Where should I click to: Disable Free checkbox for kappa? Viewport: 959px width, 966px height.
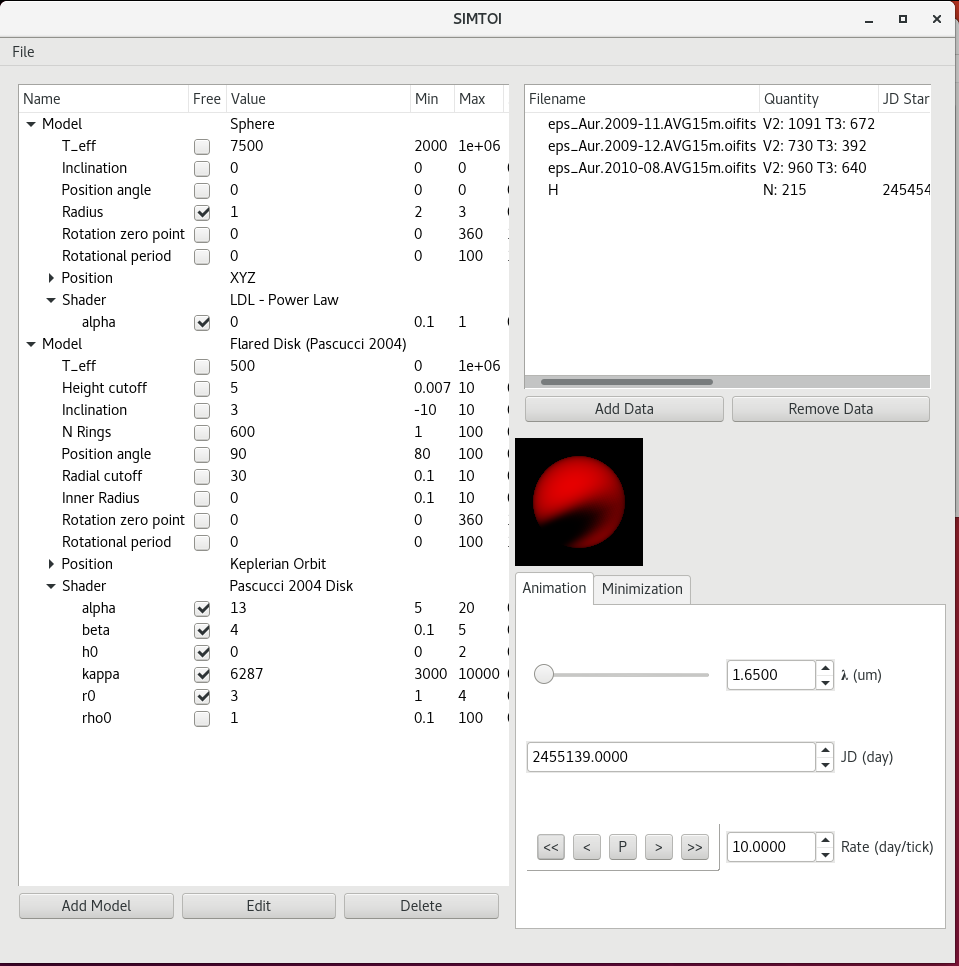202,674
